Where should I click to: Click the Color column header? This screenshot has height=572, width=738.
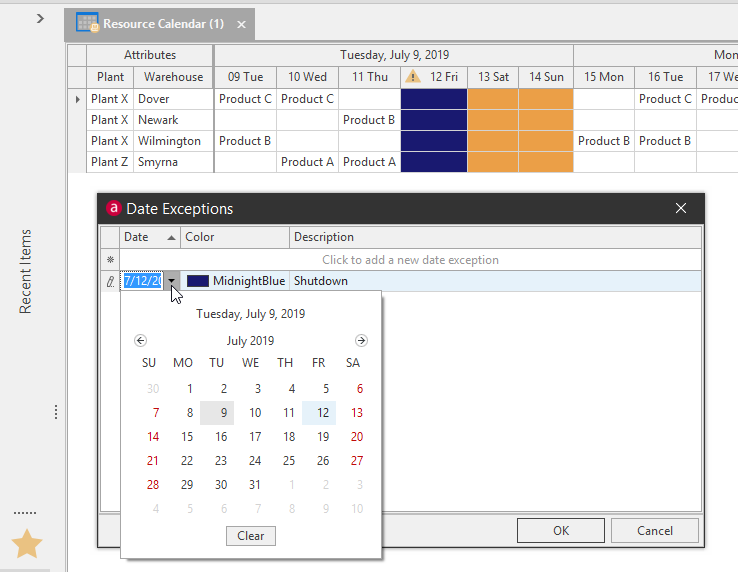click(235, 237)
